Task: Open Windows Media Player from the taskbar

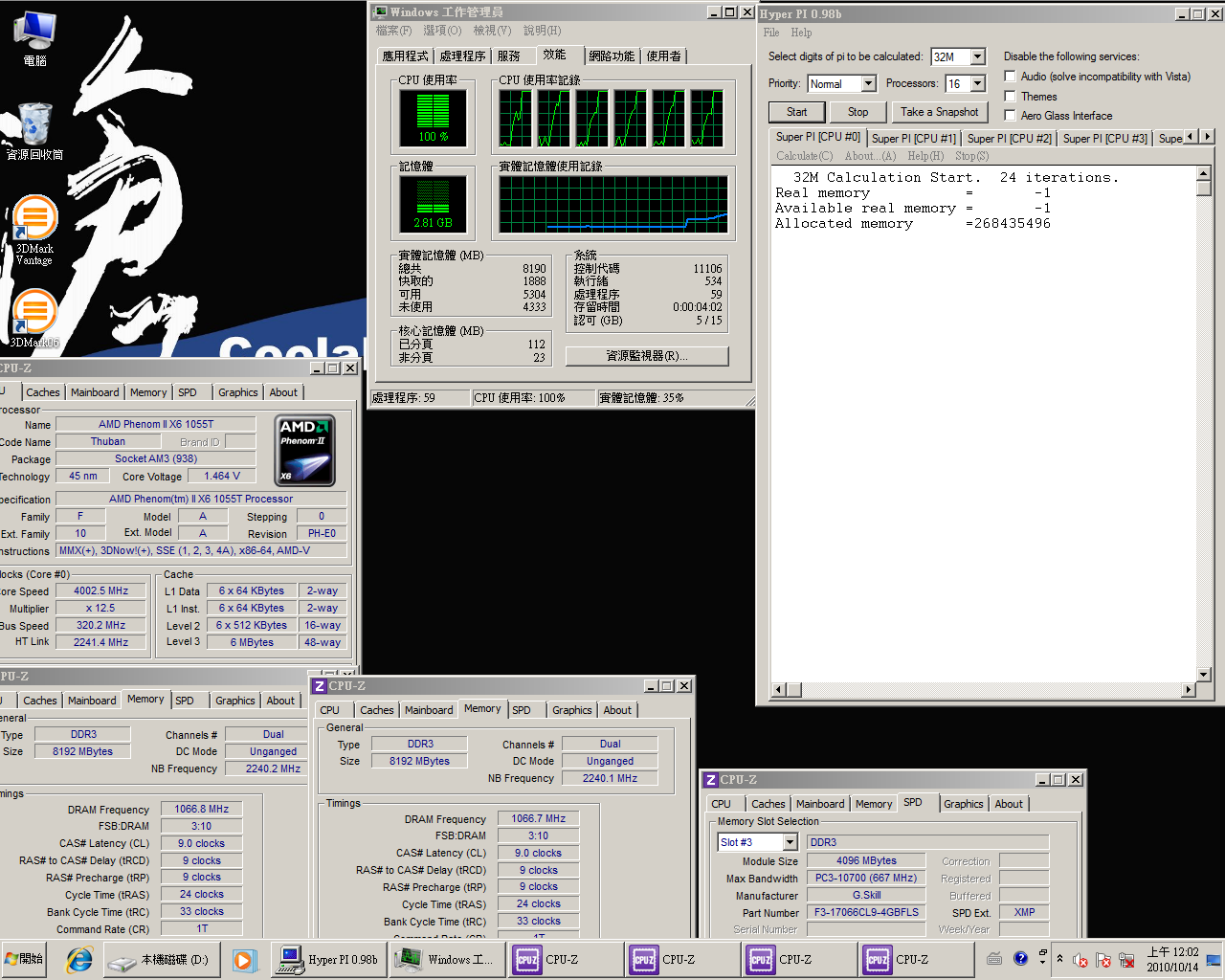Action: click(244, 959)
